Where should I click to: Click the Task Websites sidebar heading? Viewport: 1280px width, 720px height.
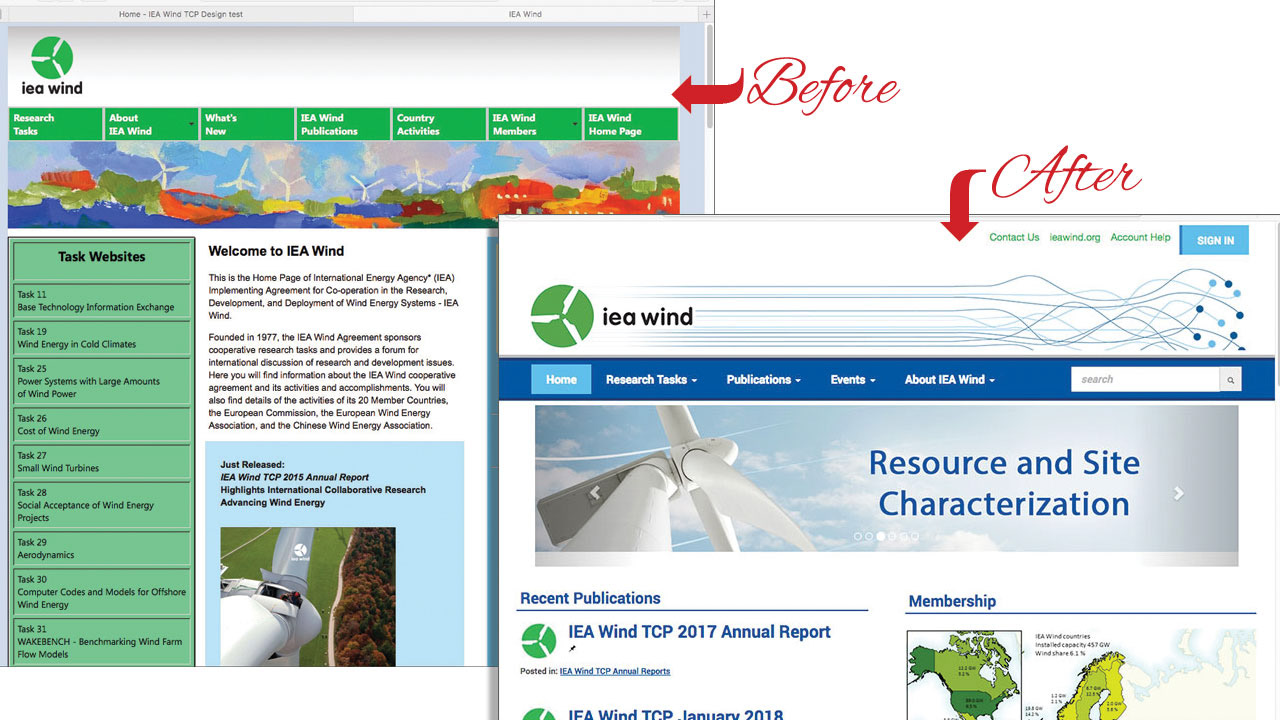tap(101, 257)
